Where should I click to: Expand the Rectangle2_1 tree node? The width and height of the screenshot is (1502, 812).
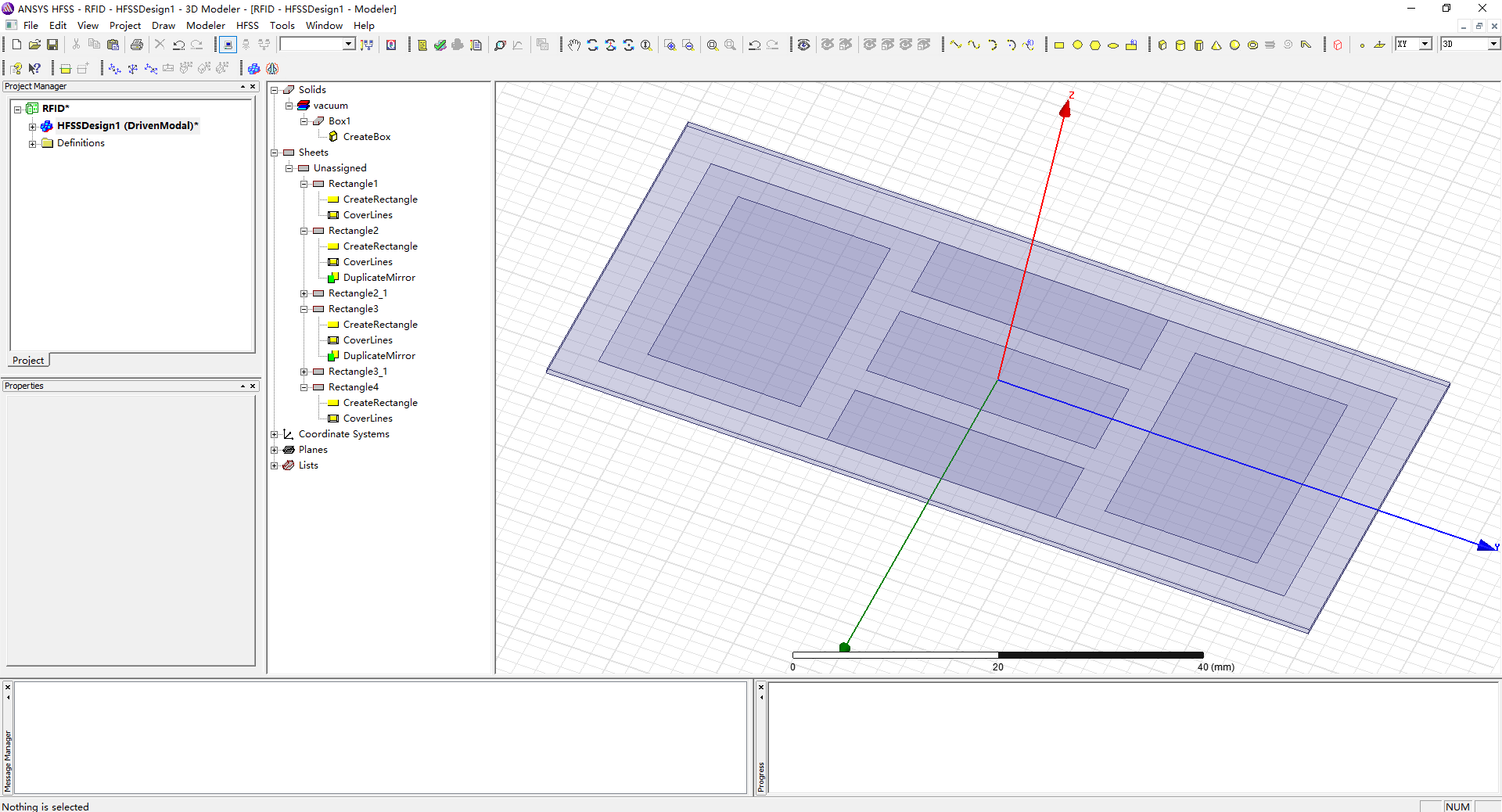click(304, 293)
